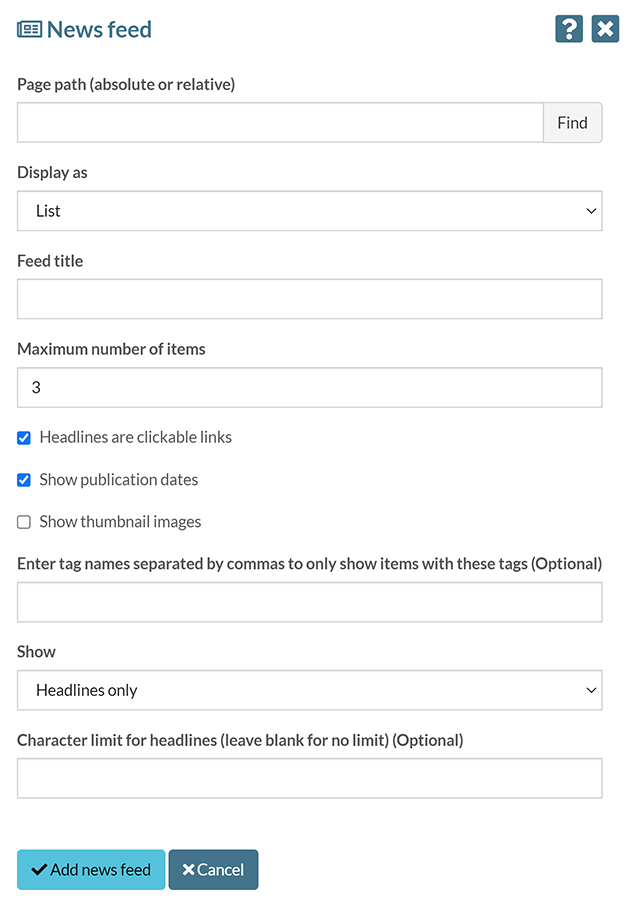Click the tag names input field

(x=309, y=602)
